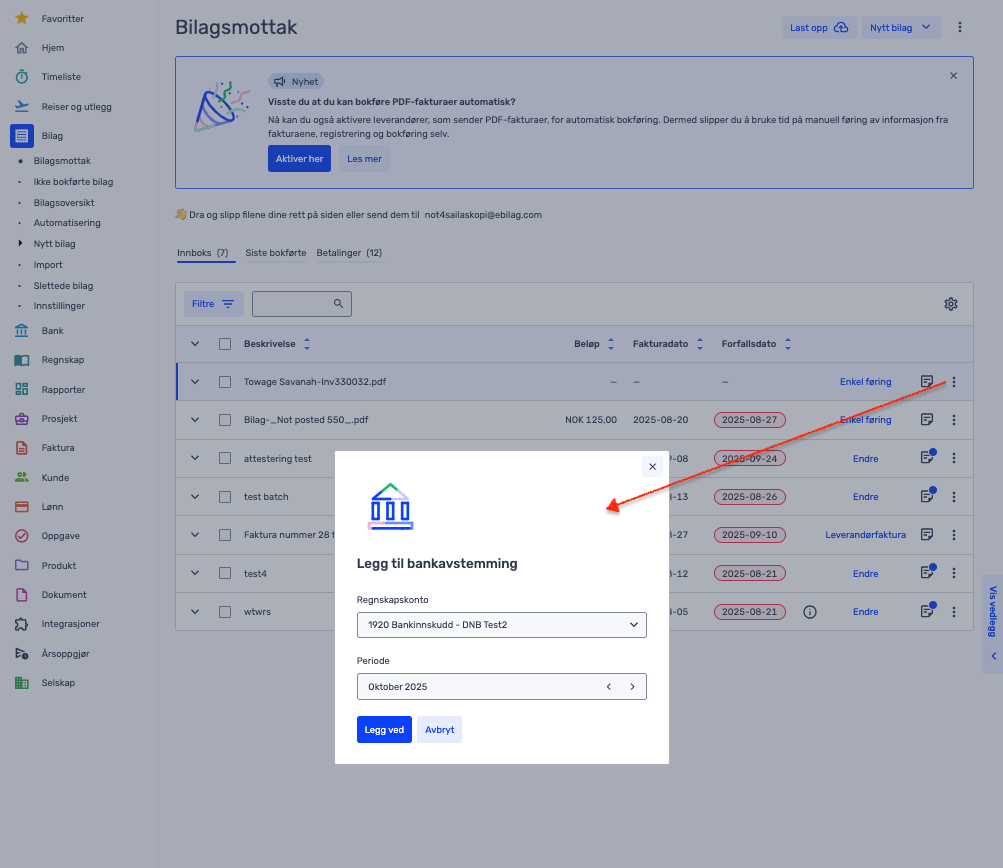Toggle the select-all checkbox in header
Image resolution: width=1003 pixels, height=868 pixels.
(225, 344)
